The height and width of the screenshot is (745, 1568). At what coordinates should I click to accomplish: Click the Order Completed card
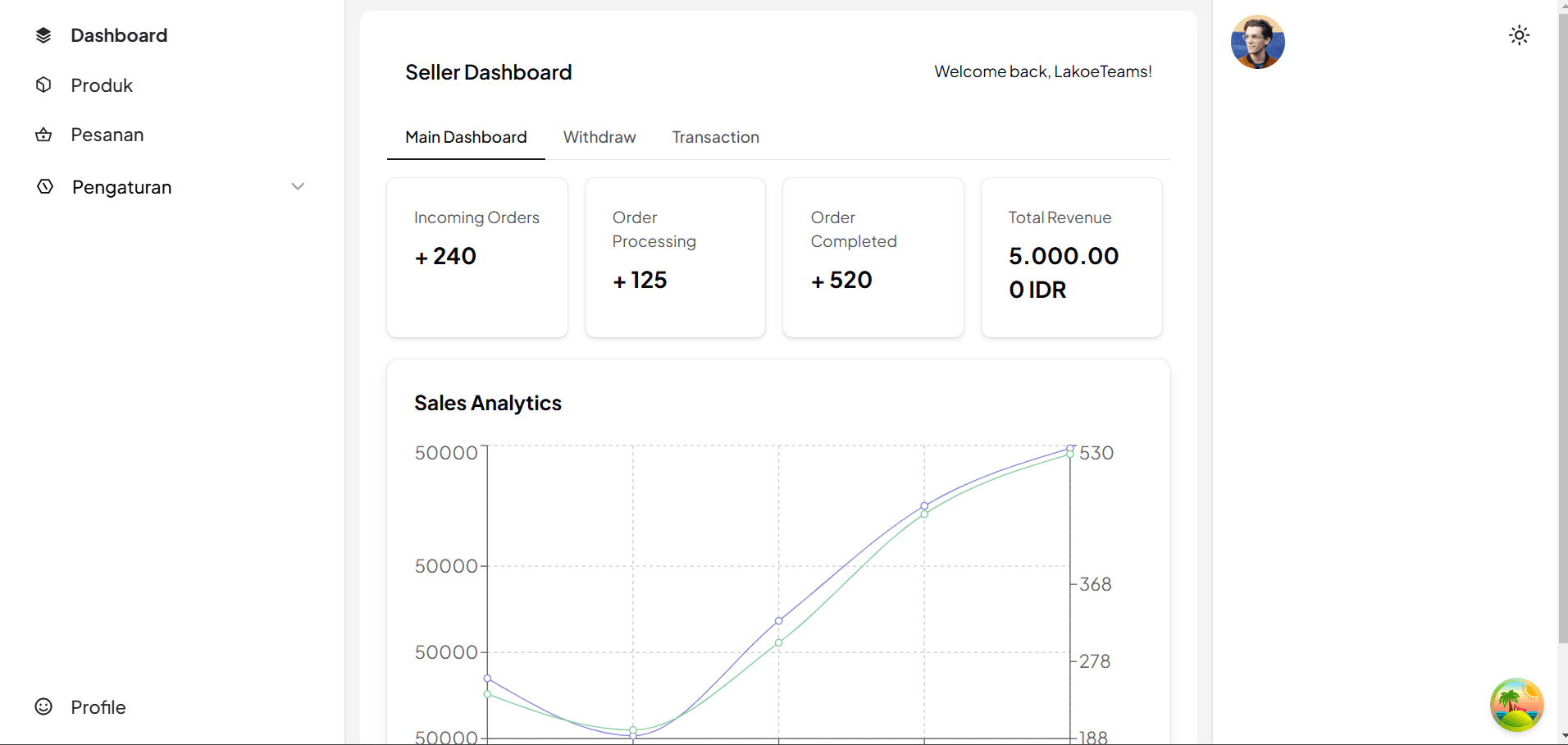pos(873,257)
